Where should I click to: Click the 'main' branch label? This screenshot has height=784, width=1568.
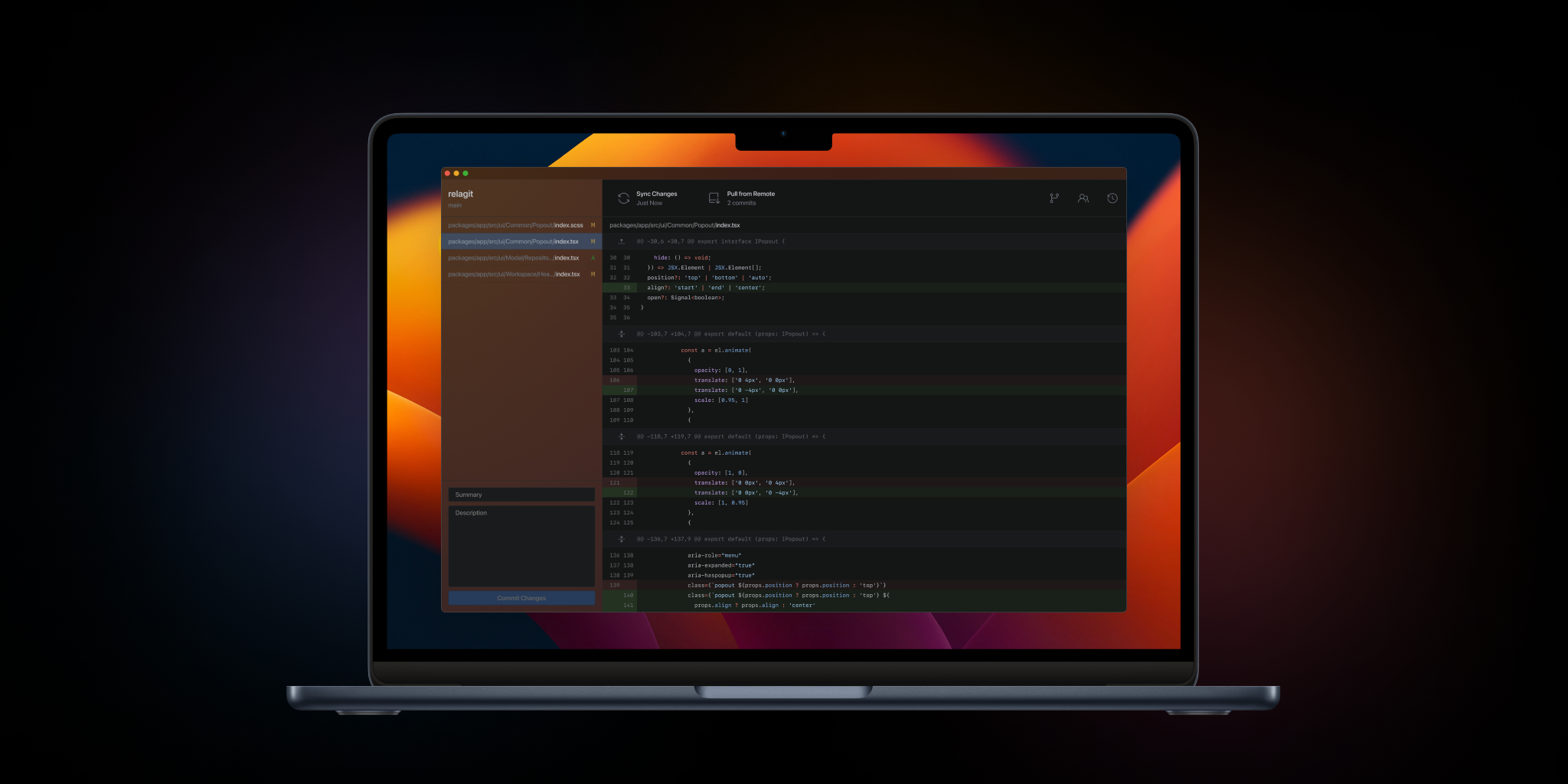[455, 205]
